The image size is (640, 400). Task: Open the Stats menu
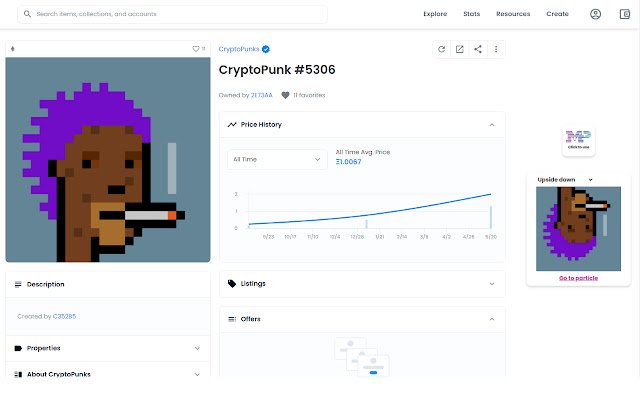(471, 14)
